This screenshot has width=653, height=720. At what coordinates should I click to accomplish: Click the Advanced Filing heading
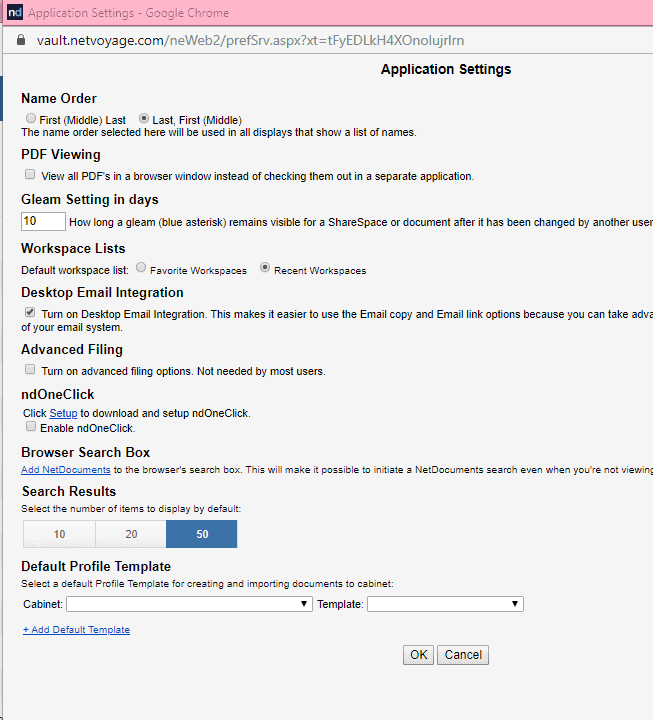(x=72, y=349)
